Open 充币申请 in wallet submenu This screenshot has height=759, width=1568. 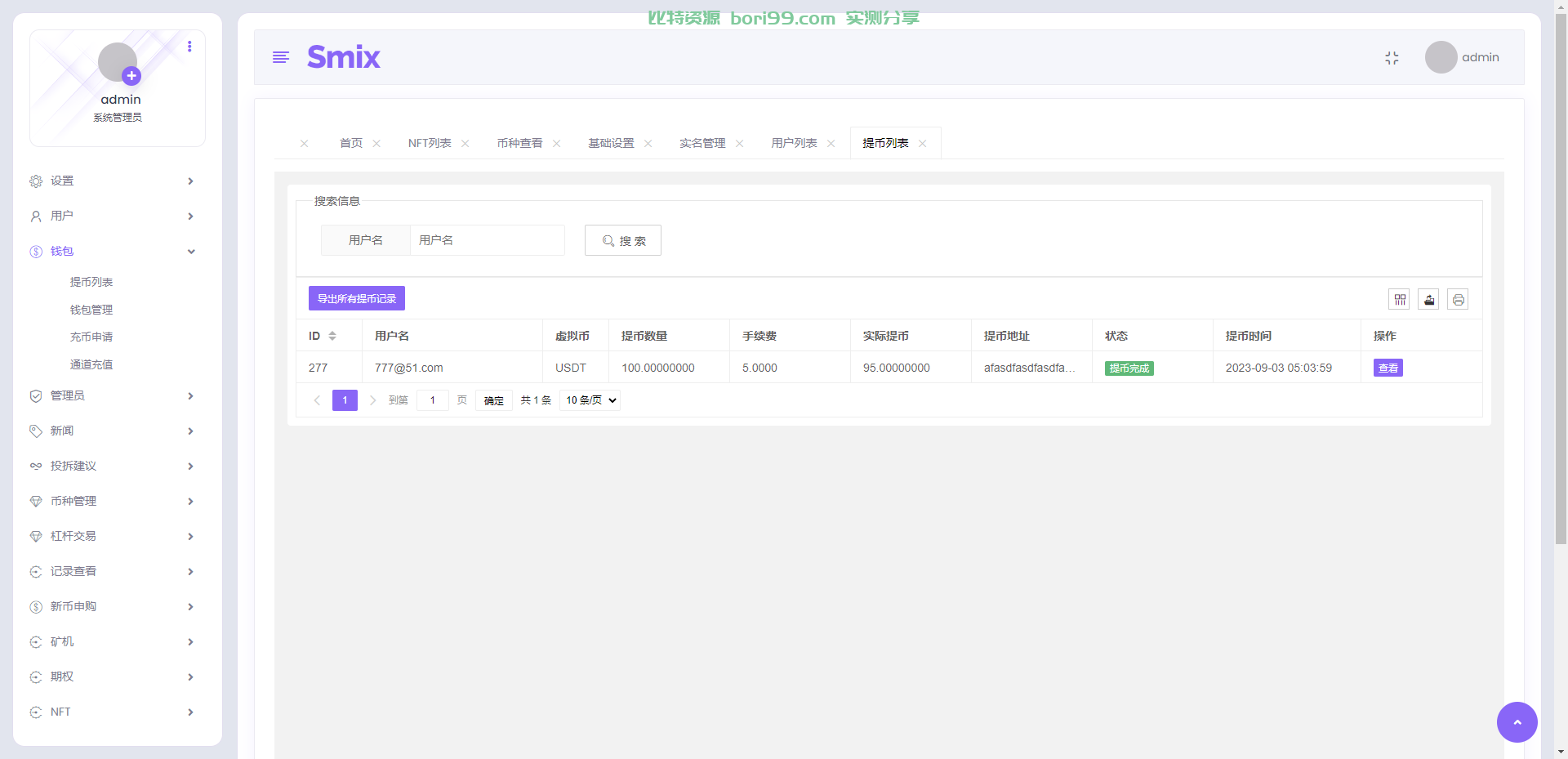91,337
